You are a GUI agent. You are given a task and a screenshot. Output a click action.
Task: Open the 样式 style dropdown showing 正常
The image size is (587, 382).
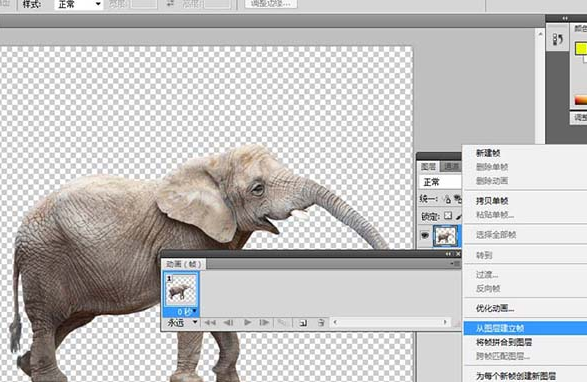point(79,4)
